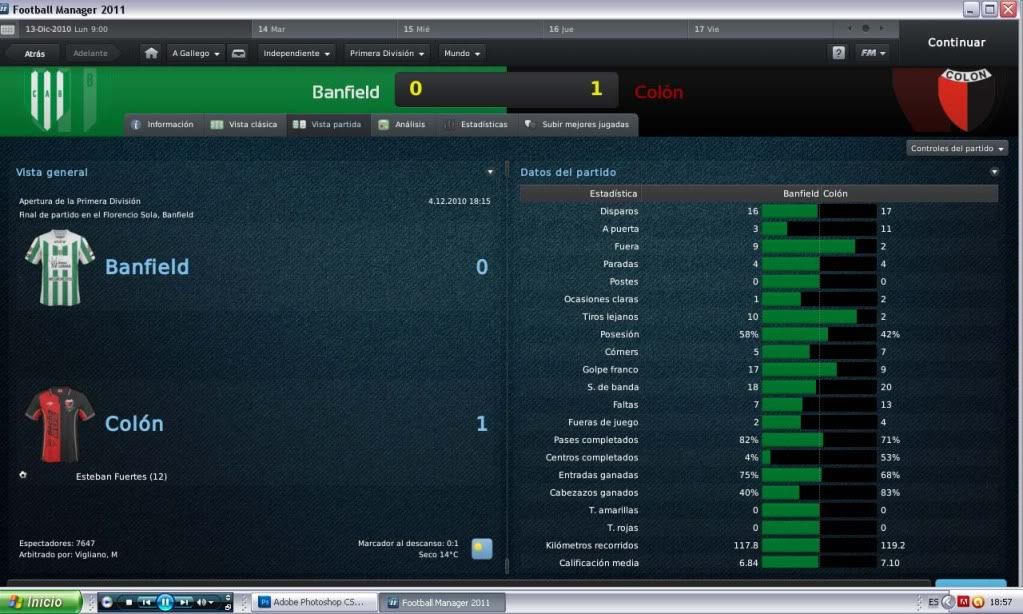Click the calendar center dot button

click(x=866, y=29)
